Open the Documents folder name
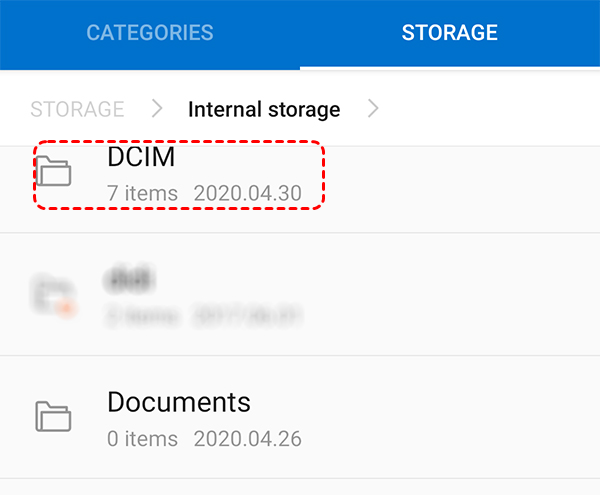Viewport: 600px width, 495px height. [179, 402]
